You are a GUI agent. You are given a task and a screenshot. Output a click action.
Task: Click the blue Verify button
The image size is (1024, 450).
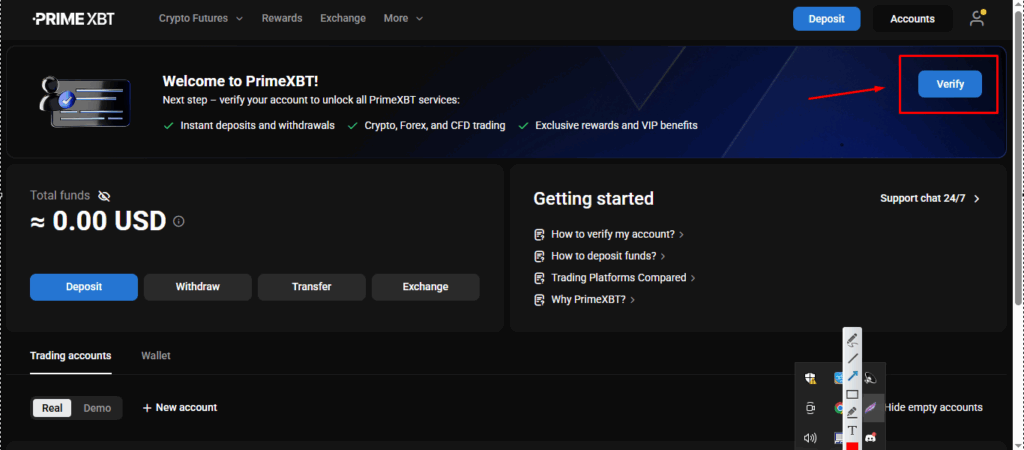[x=949, y=84]
